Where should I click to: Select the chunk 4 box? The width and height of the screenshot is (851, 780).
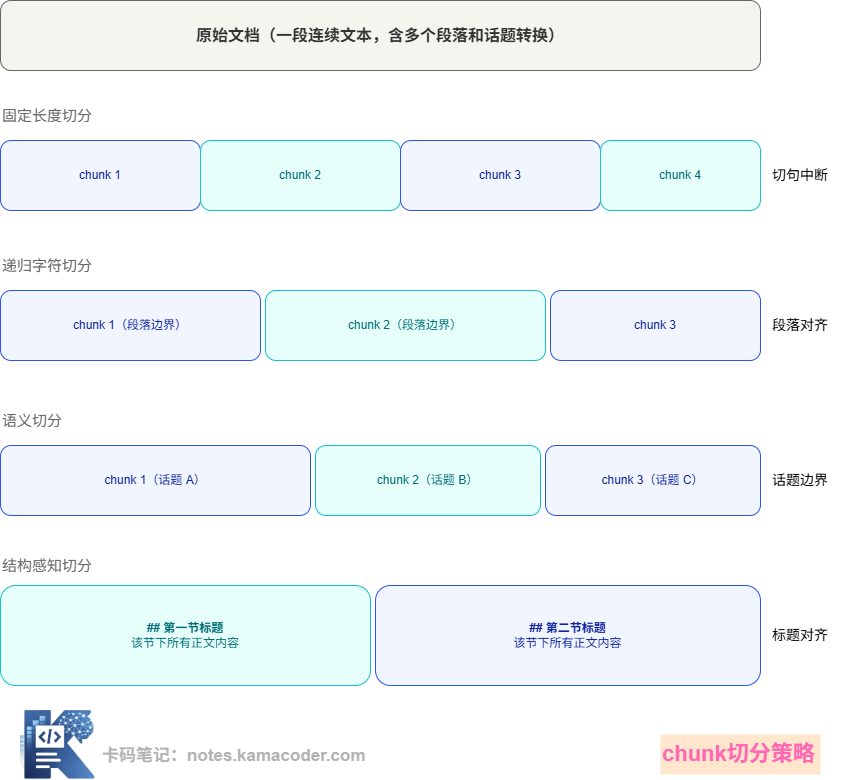pyautogui.click(x=681, y=175)
